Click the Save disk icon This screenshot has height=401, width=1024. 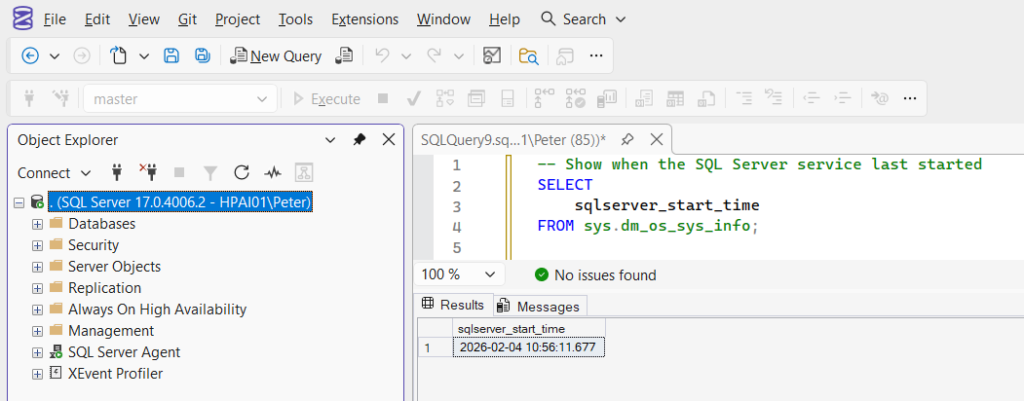coord(171,56)
